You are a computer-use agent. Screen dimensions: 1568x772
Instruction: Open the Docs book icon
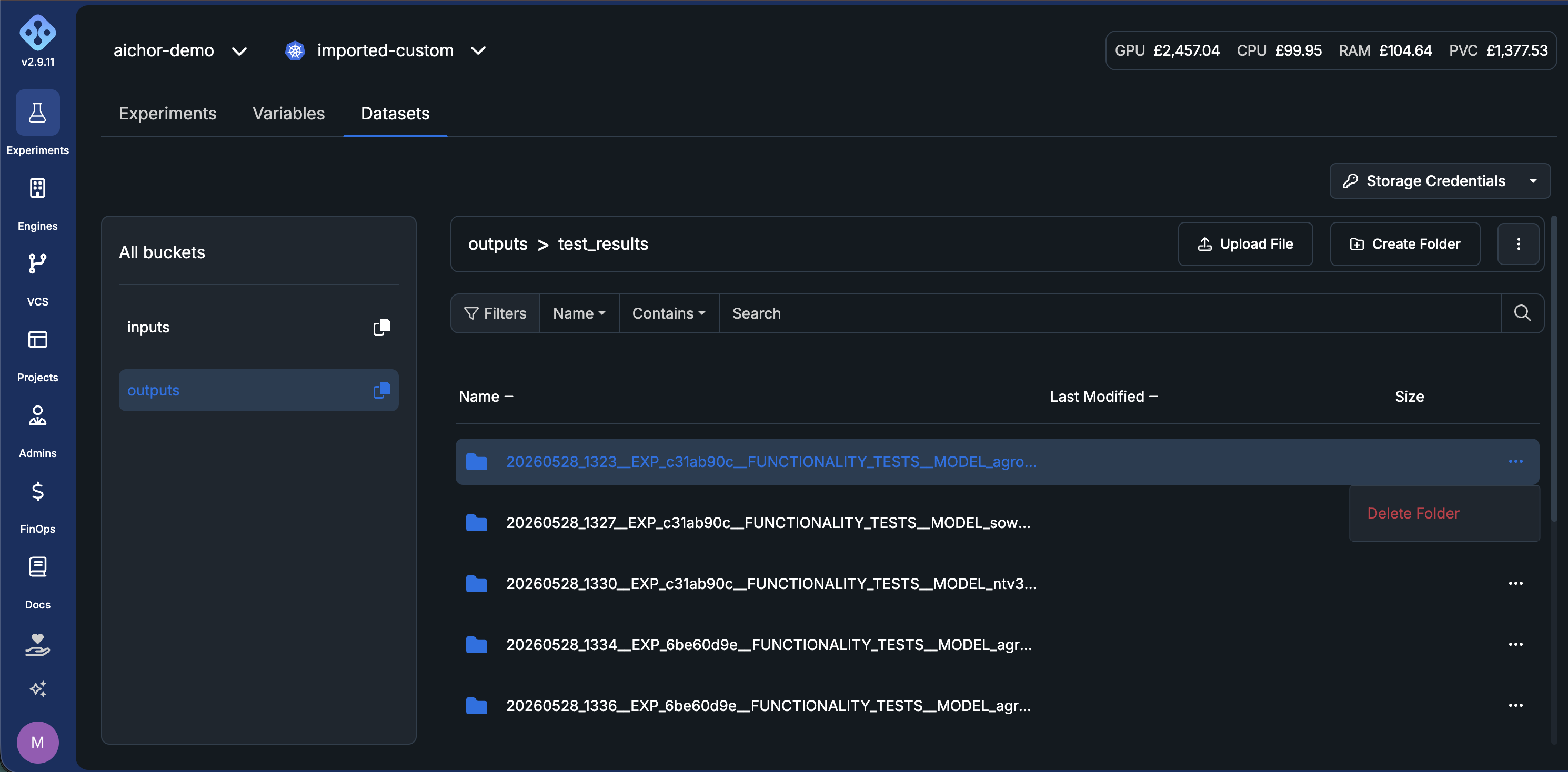38,567
